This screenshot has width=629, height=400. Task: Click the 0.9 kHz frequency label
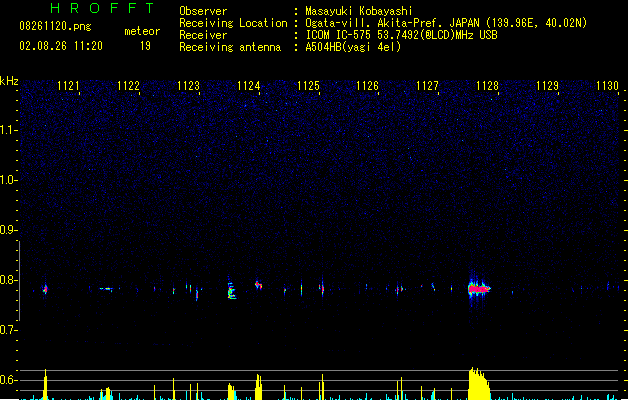point(8,230)
